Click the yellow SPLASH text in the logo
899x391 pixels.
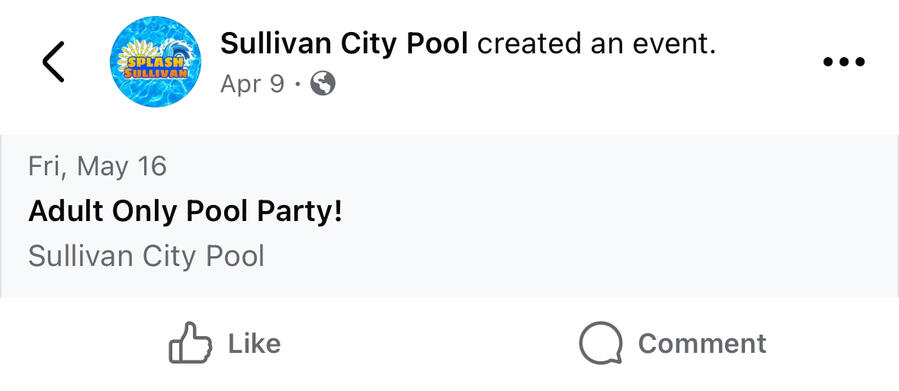(155, 61)
